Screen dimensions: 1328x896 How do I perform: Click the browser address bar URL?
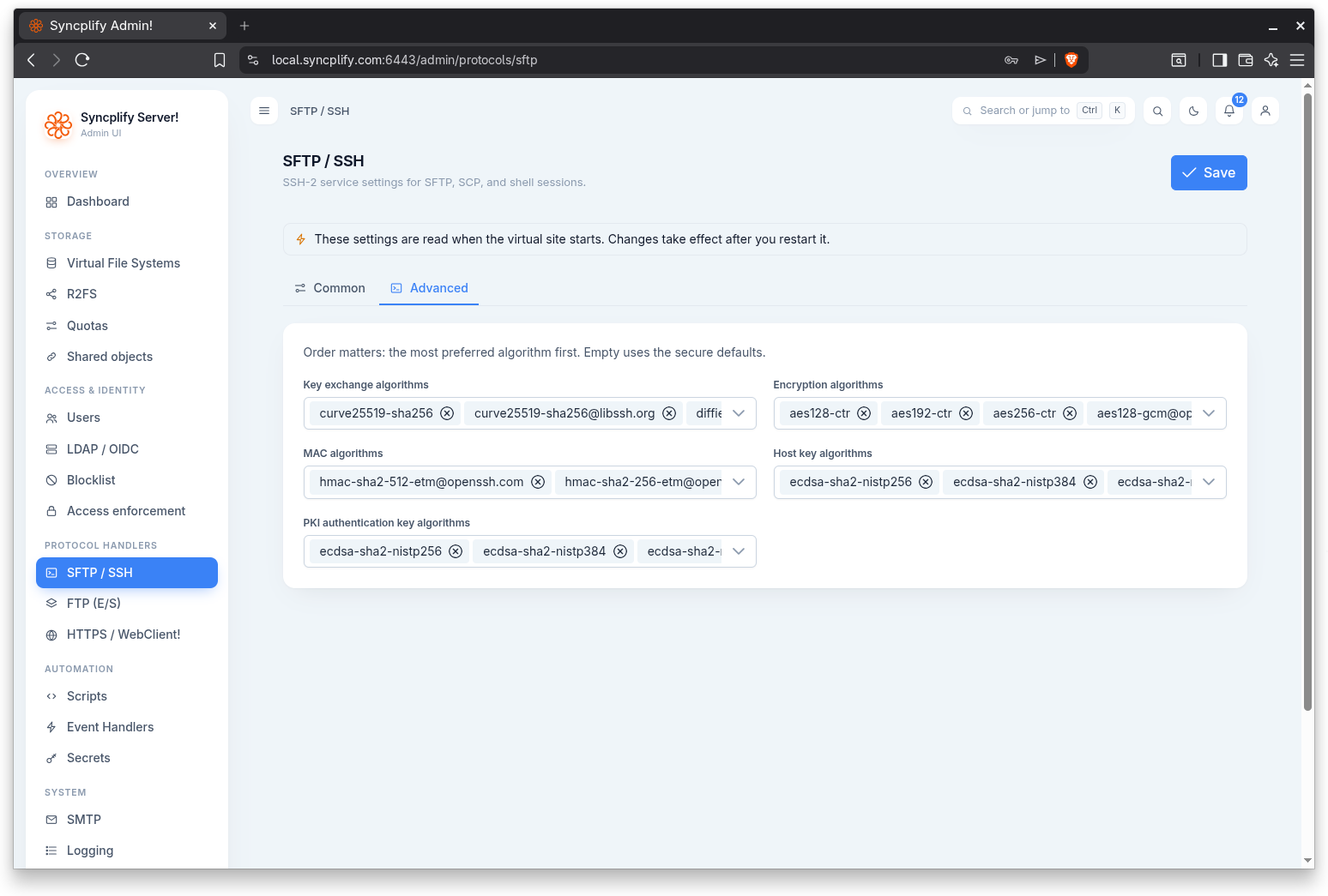coord(404,60)
